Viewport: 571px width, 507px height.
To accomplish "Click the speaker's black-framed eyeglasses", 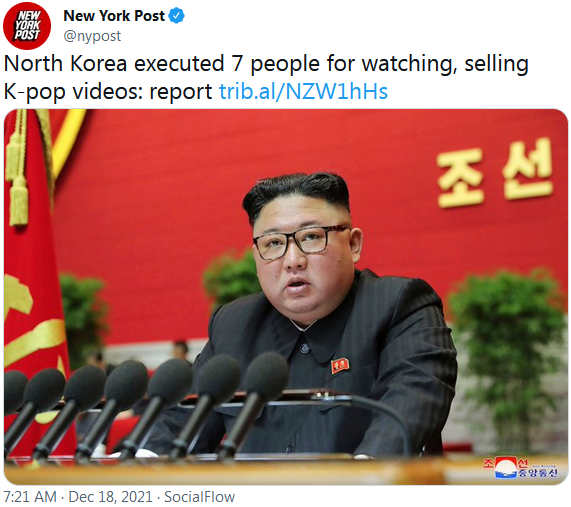I will point(300,241).
